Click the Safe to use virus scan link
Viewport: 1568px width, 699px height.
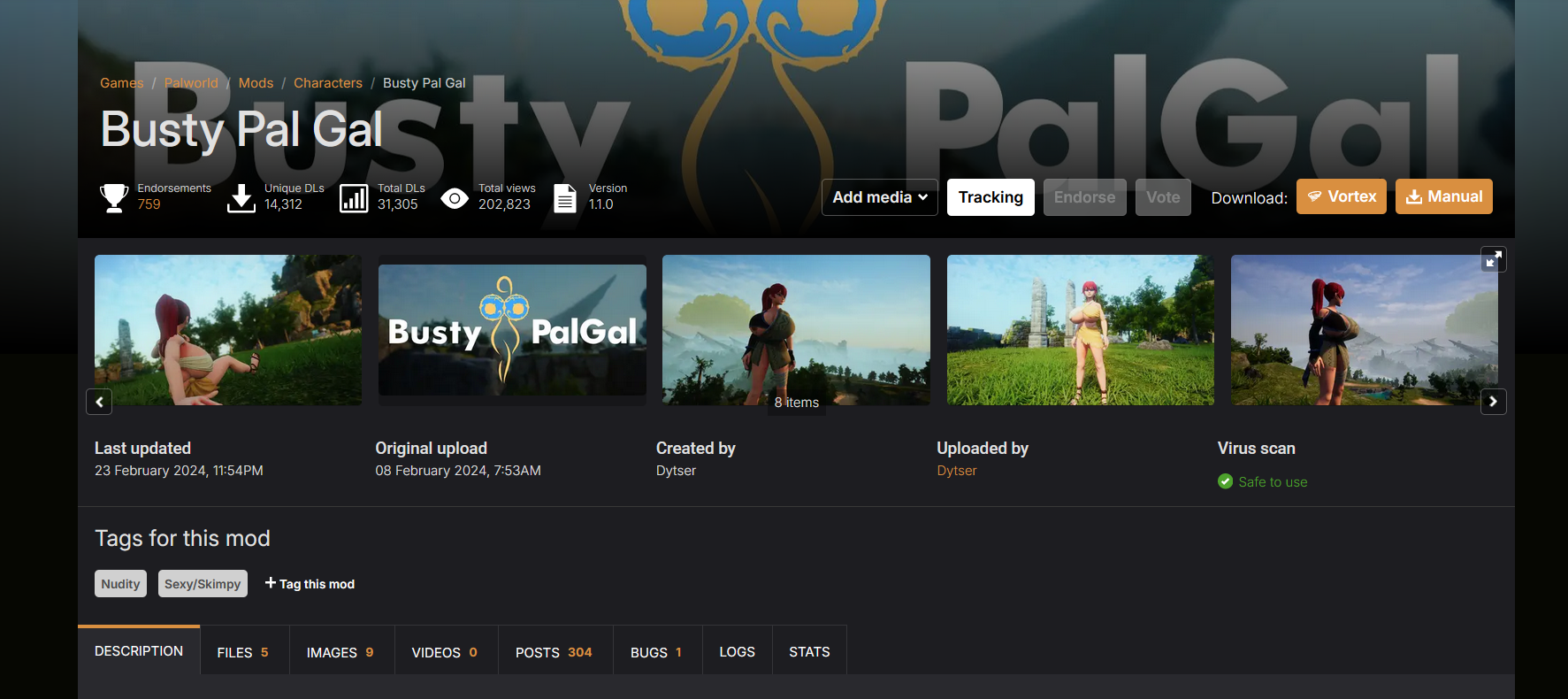1273,482
